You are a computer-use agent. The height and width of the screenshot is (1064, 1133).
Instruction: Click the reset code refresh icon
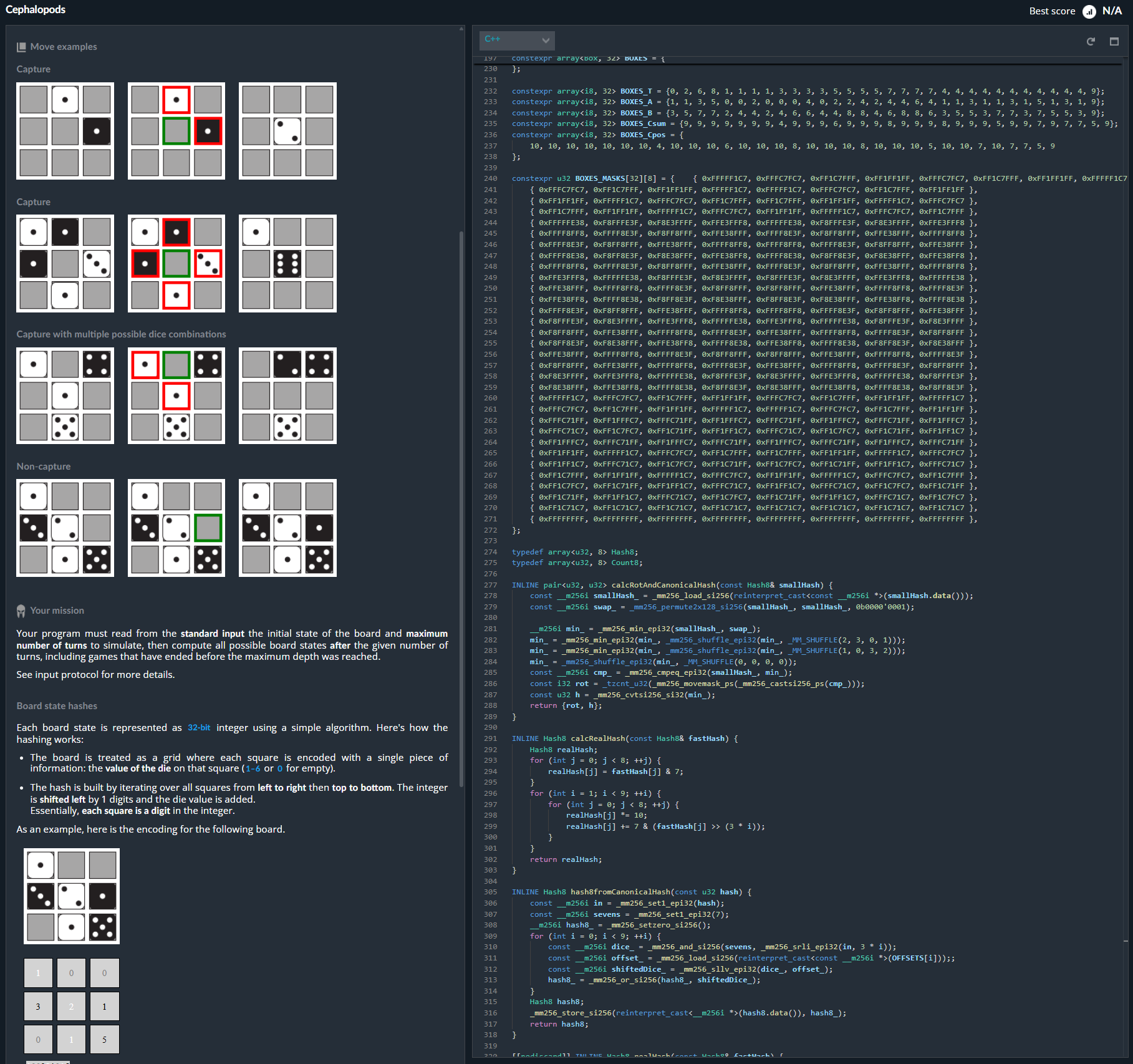click(1091, 42)
